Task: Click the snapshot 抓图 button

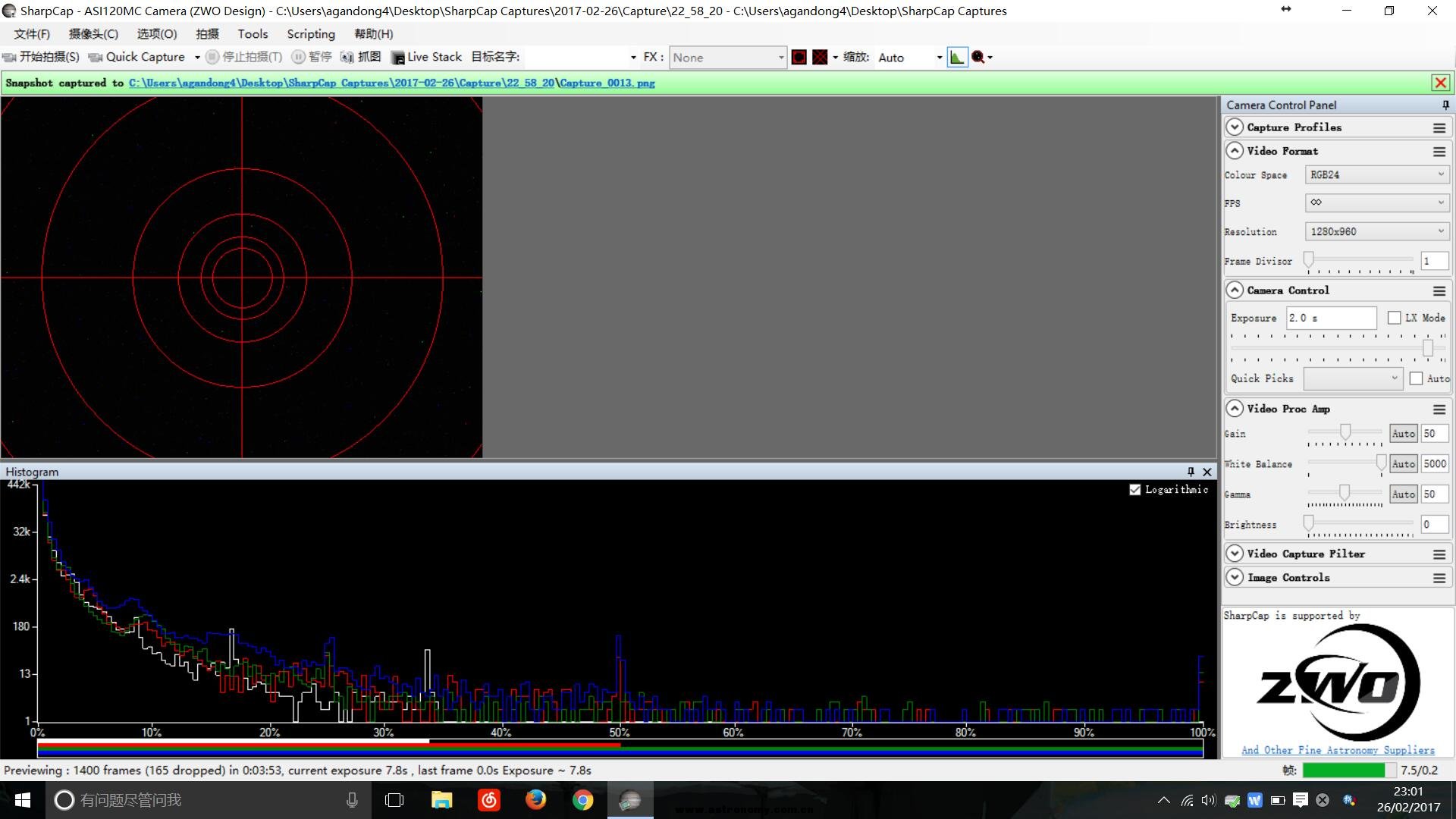Action: click(361, 57)
